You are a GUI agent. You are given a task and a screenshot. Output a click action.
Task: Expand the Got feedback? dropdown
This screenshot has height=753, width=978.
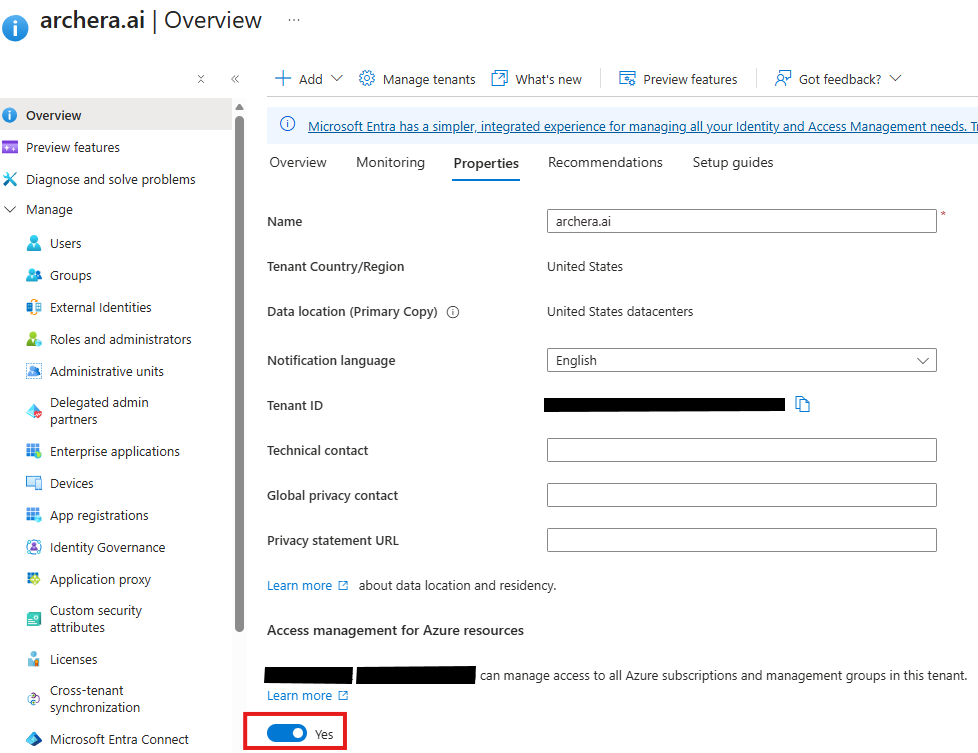tap(894, 79)
